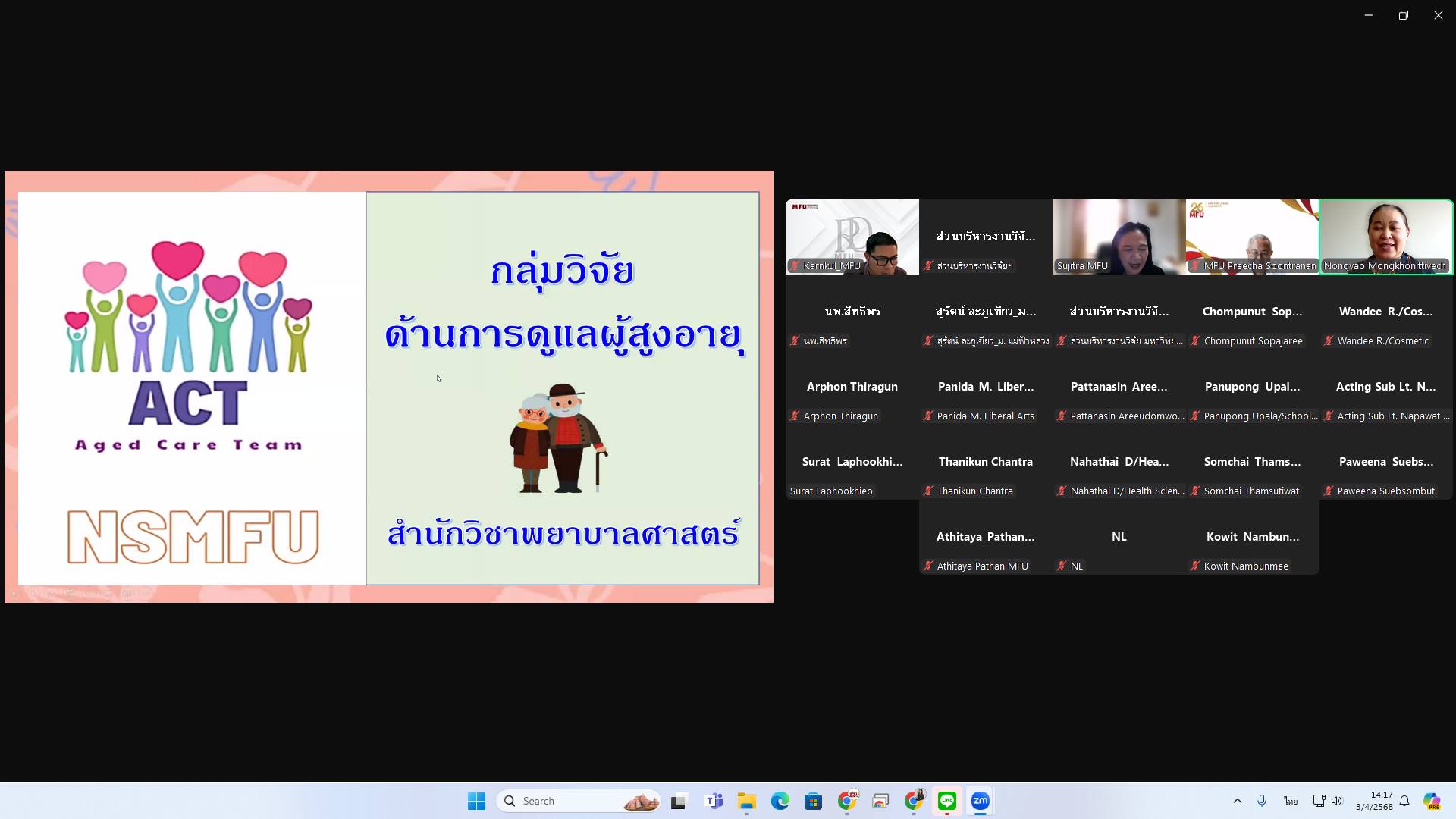The width and height of the screenshot is (1456, 819).
Task: Select Pattanasin Areeudomwong participant tile
Action: pos(1119,387)
